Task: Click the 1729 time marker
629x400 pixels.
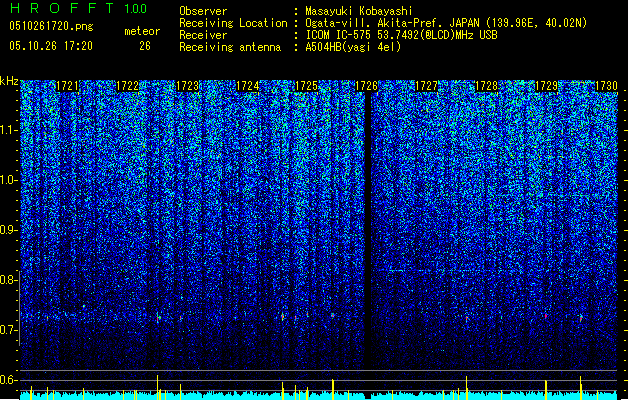Action: (546, 86)
